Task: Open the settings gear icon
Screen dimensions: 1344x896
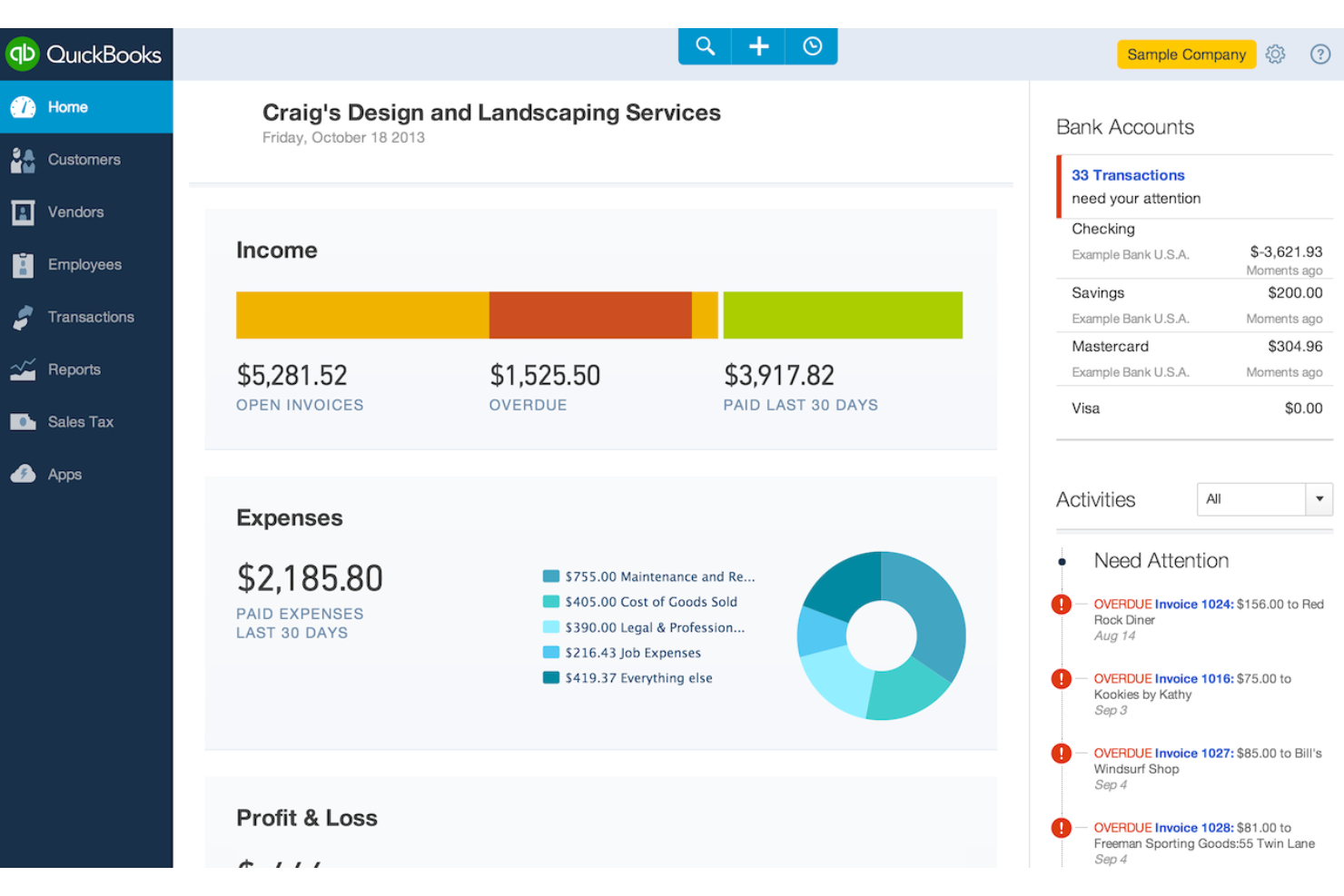Action: [1275, 54]
